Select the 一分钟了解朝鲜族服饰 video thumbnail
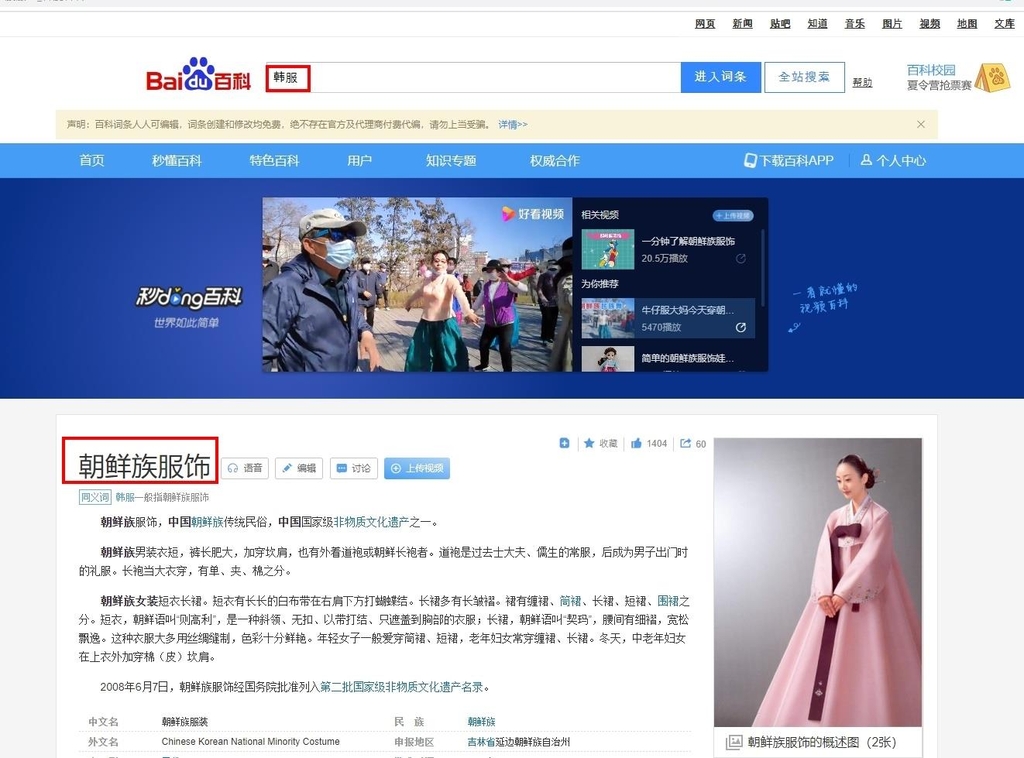 click(x=607, y=249)
